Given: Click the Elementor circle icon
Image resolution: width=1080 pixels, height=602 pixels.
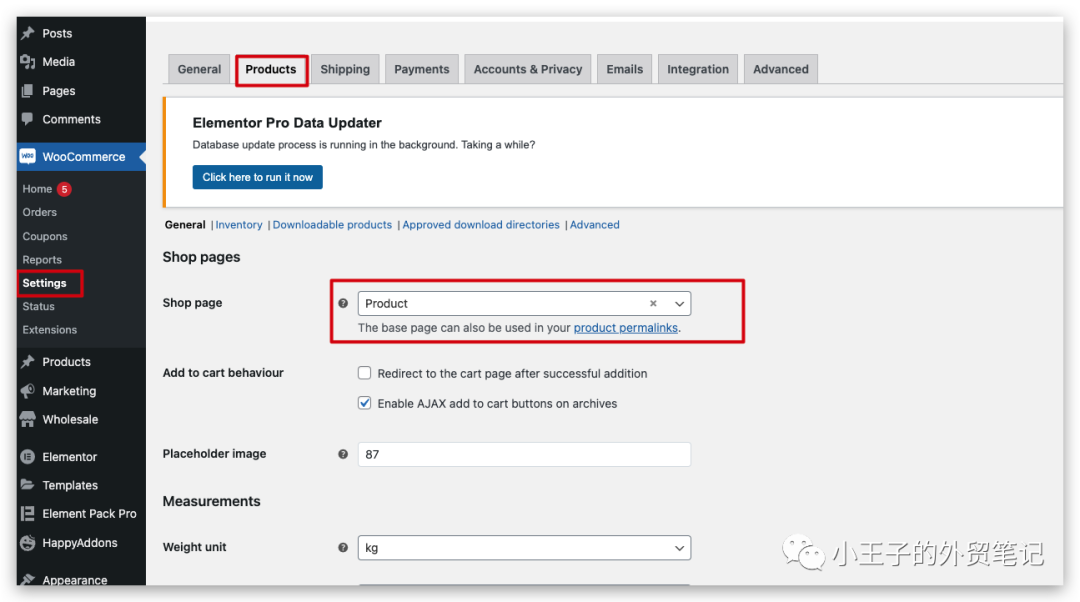Looking at the screenshot, I should (28, 457).
